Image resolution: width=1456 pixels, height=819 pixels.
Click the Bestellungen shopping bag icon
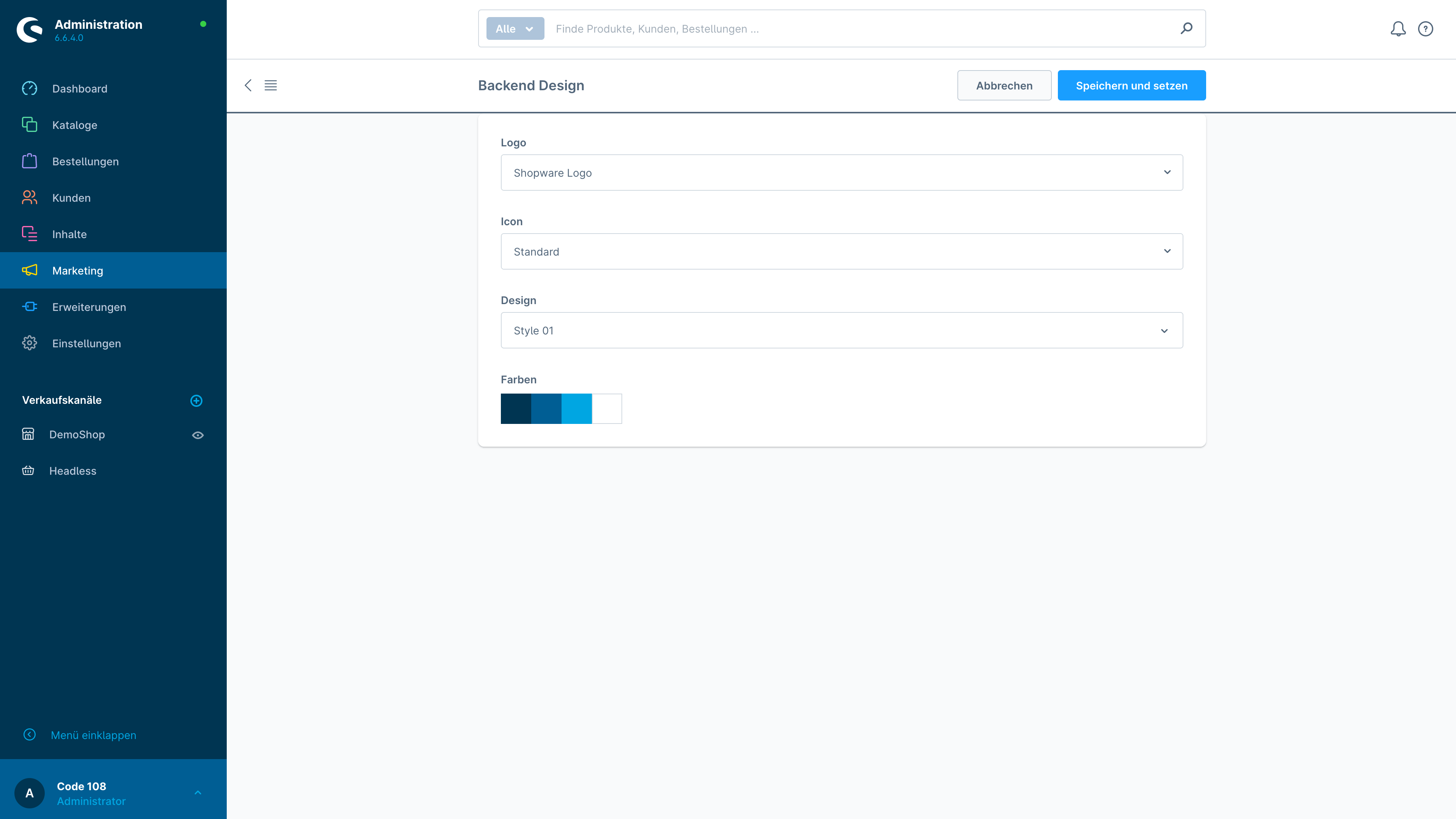(x=30, y=161)
